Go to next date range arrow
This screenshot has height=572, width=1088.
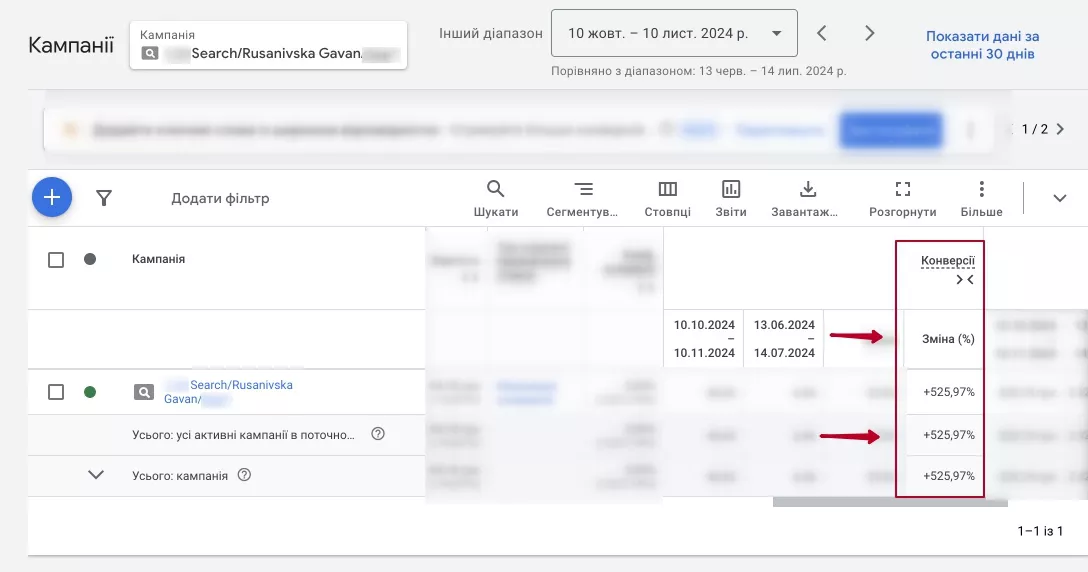pyautogui.click(x=869, y=33)
